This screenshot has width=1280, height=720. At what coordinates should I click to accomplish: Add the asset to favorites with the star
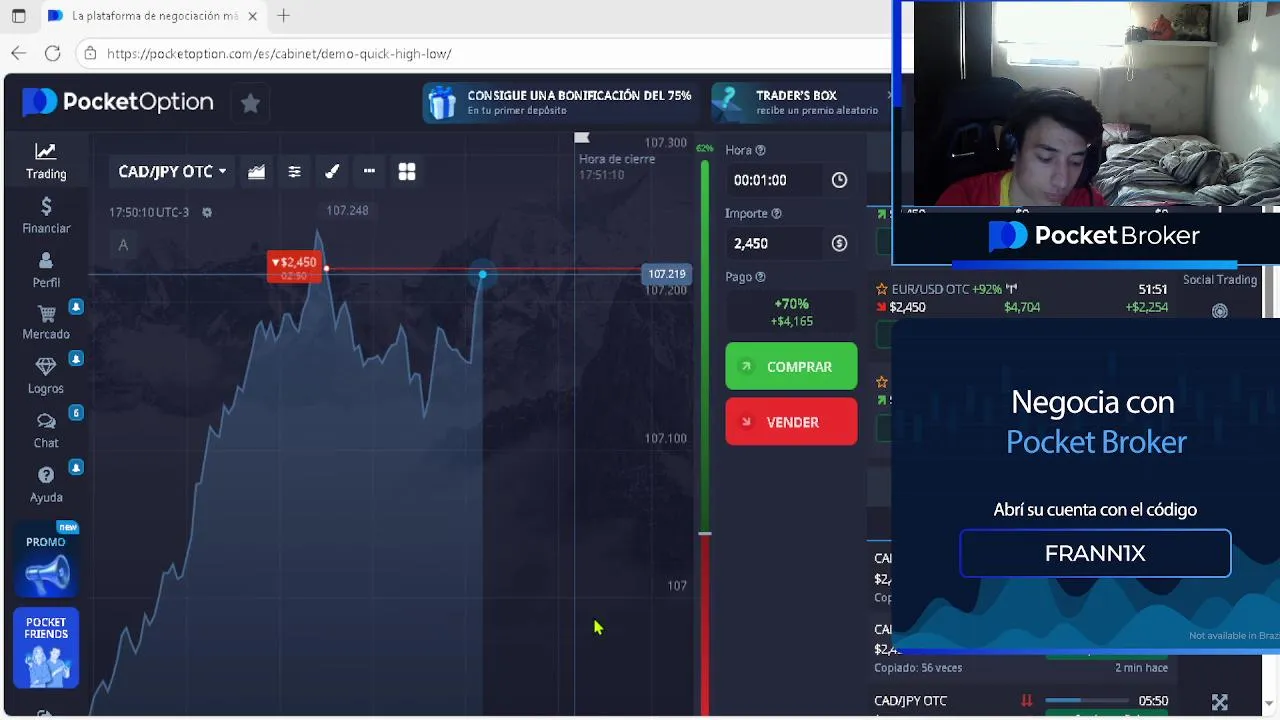tap(250, 103)
